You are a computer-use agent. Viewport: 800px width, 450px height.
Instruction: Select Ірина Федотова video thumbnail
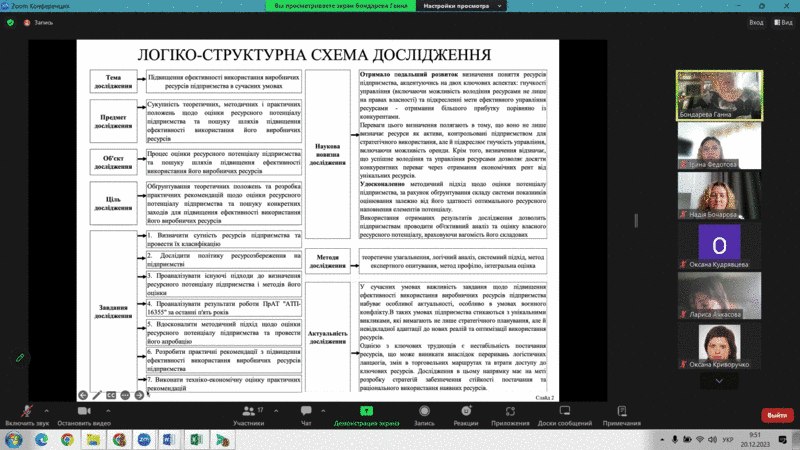click(719, 145)
